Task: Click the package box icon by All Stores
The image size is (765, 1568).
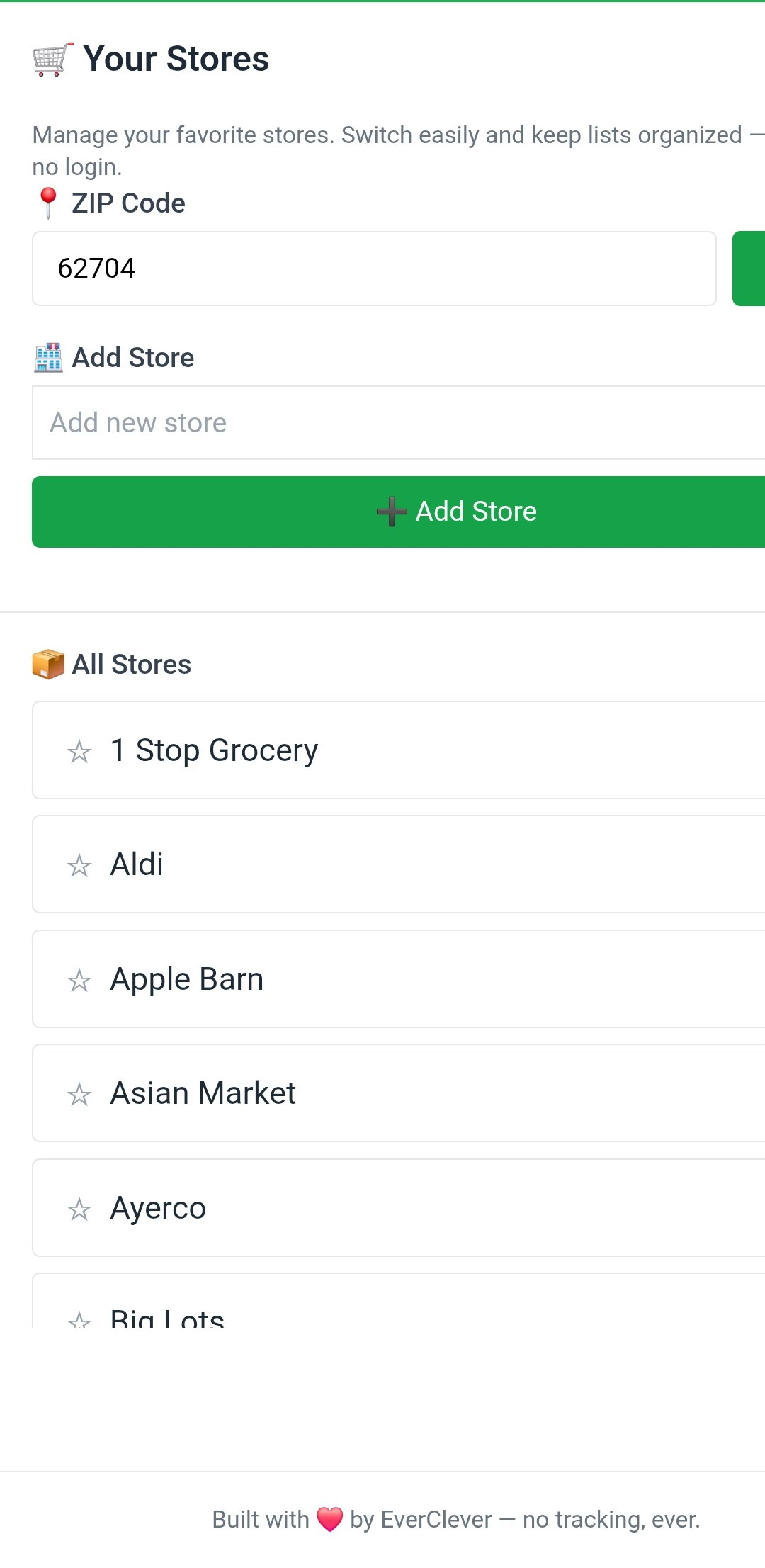Action: 48,665
